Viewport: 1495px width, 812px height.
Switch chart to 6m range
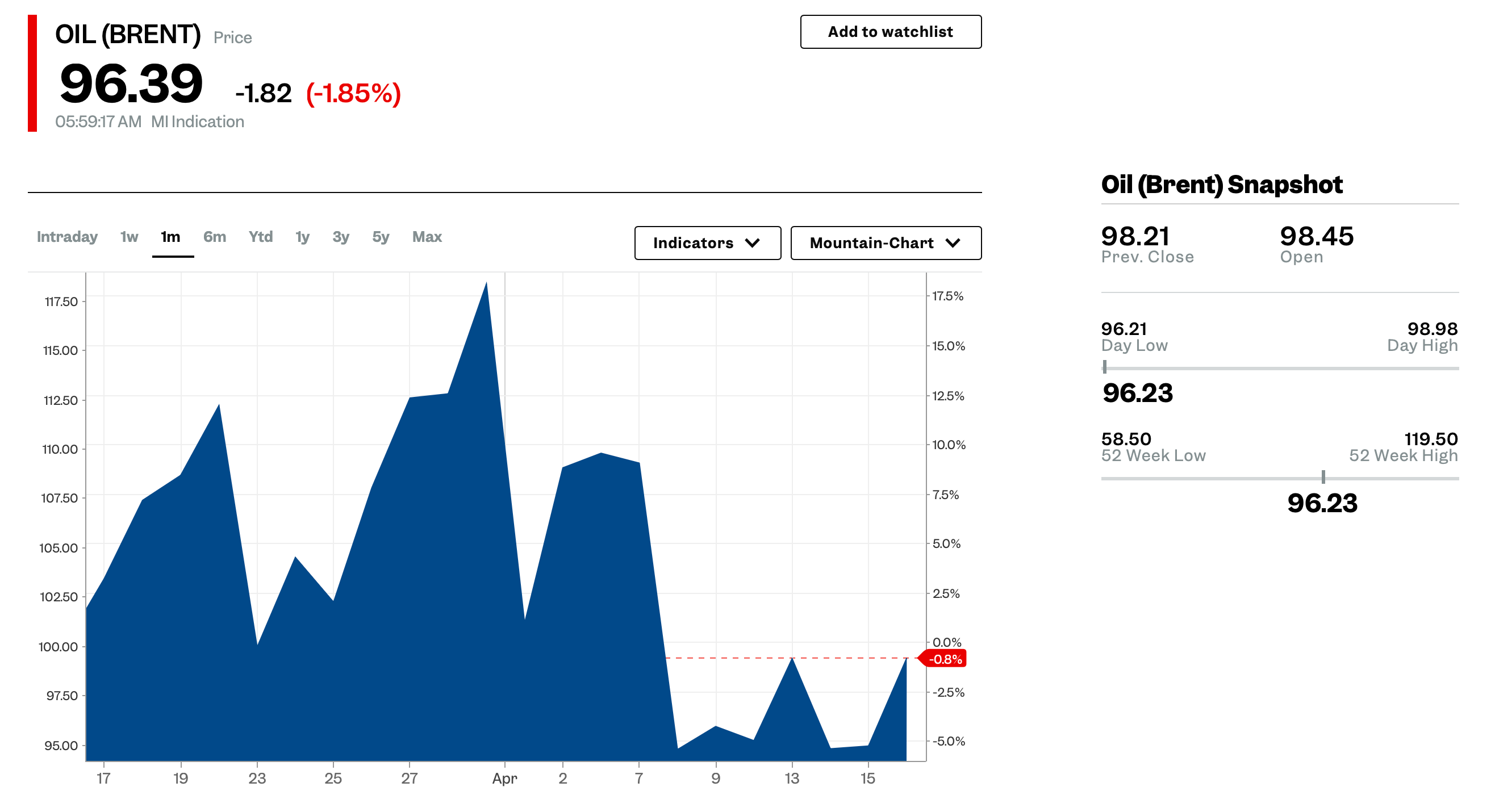click(x=214, y=237)
